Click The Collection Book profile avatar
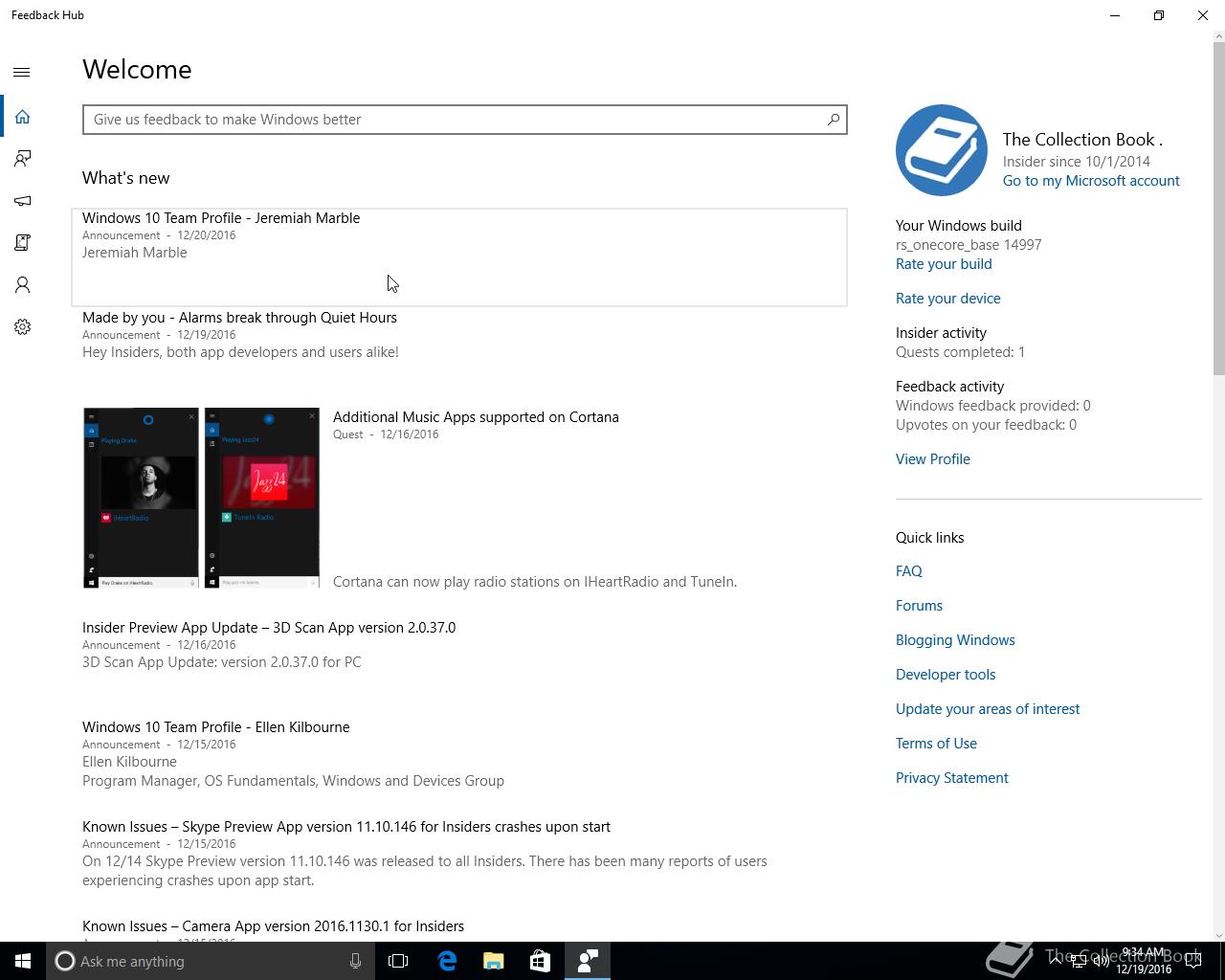 click(x=942, y=150)
